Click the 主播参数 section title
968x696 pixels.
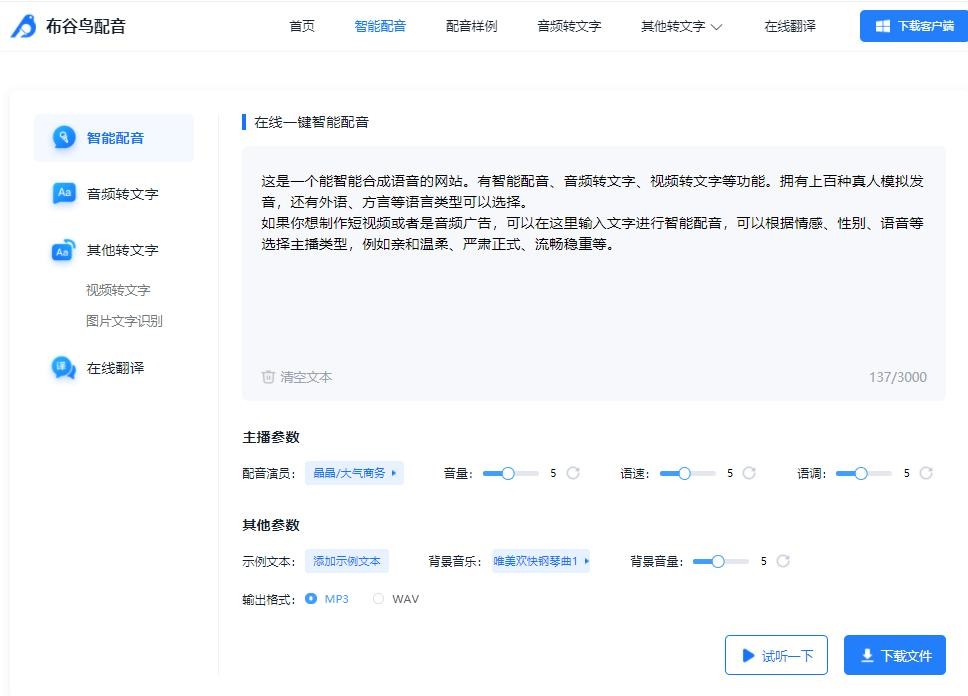pos(271,437)
